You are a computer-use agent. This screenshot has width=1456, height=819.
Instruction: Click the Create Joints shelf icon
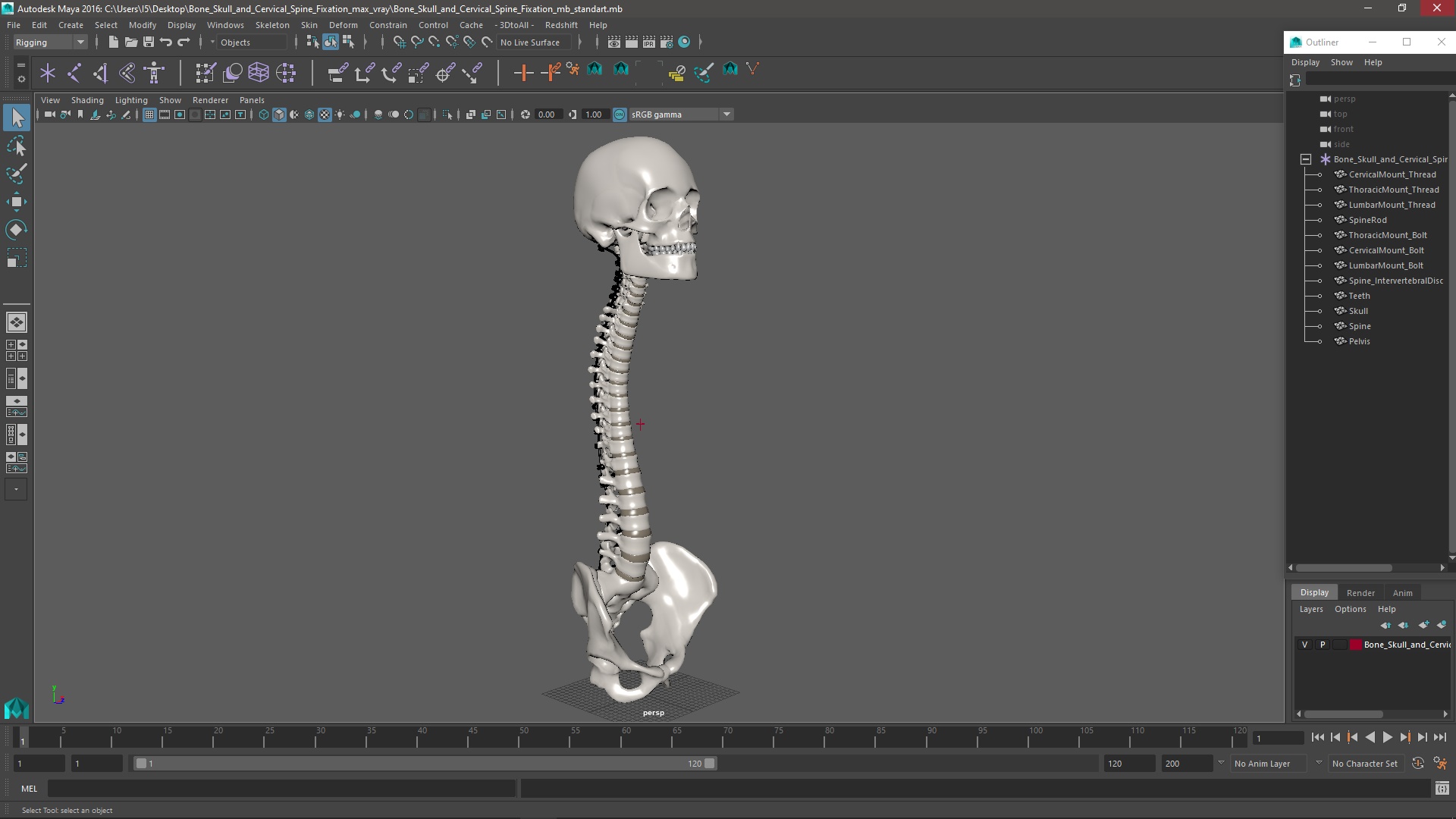coord(74,73)
